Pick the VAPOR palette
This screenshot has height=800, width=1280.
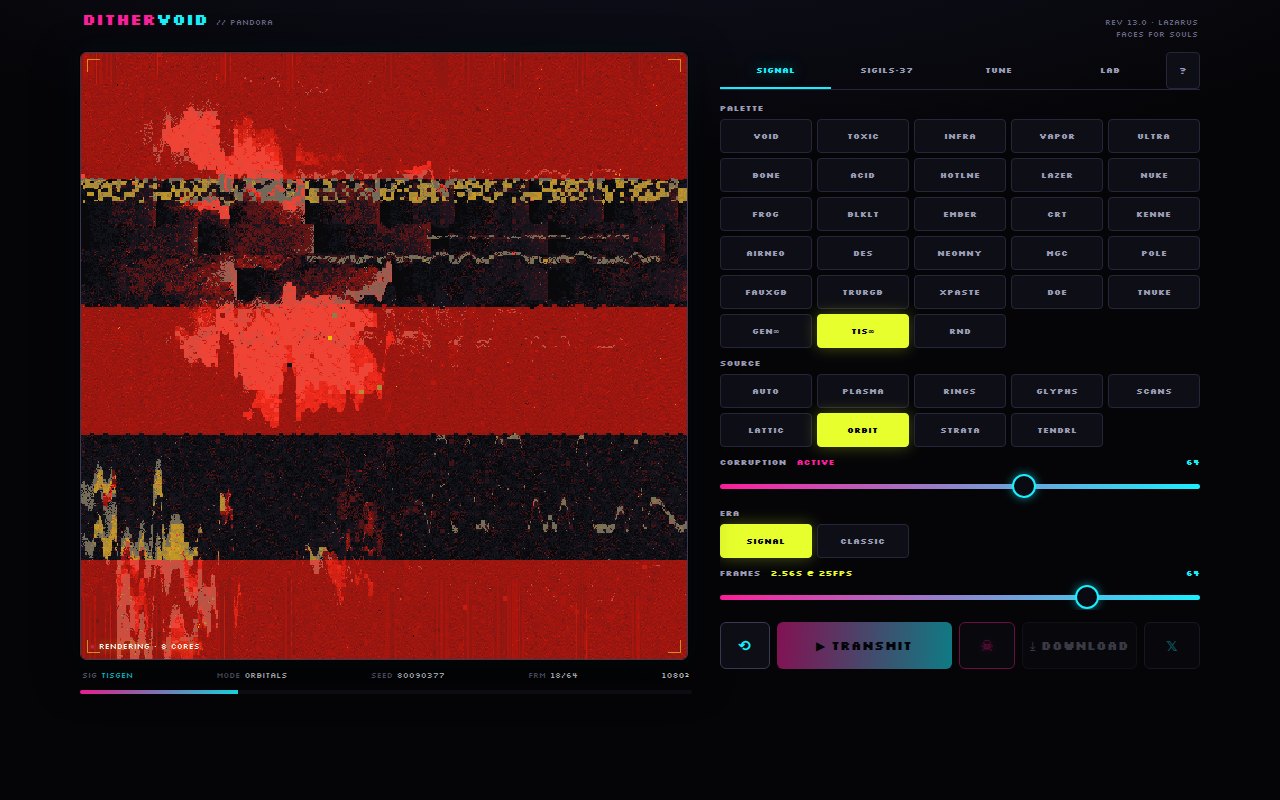click(1057, 136)
